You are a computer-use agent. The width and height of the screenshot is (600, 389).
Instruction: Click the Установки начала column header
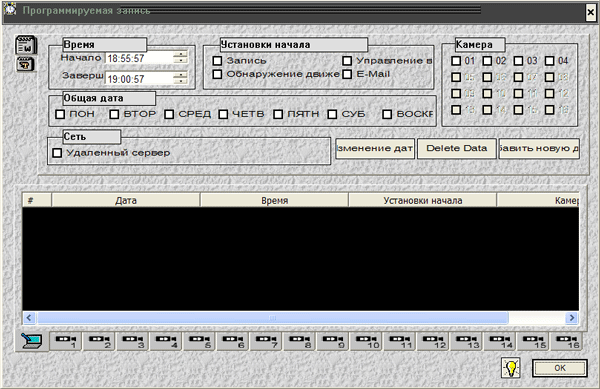423,200
